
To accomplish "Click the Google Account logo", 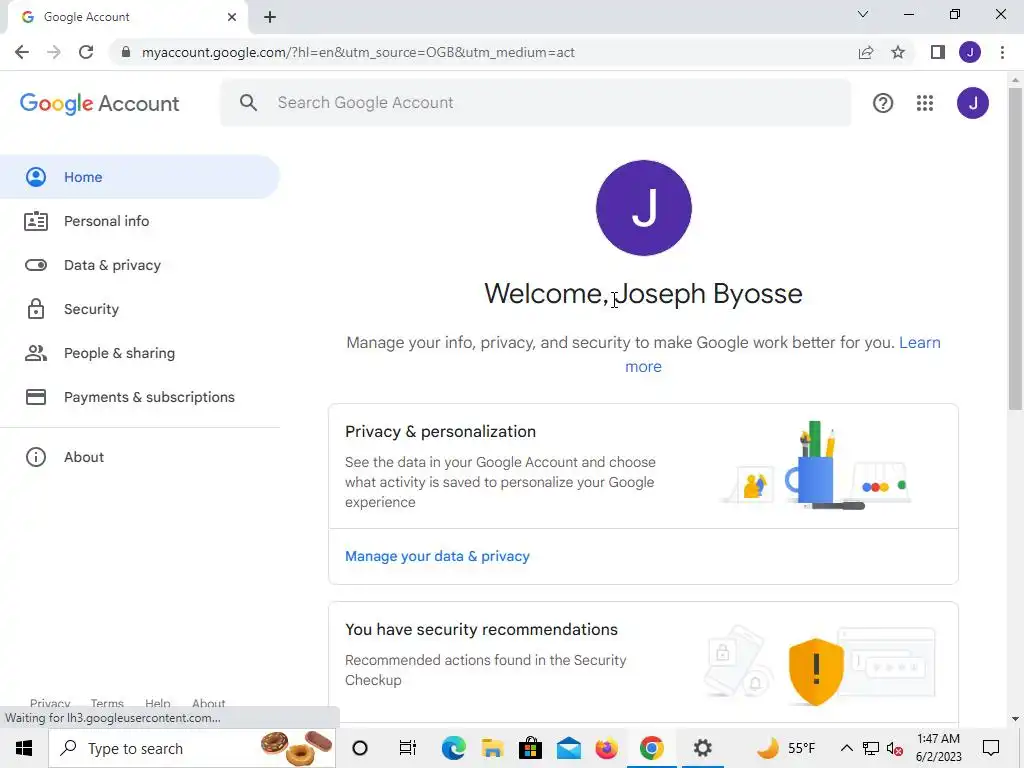I will [x=99, y=103].
